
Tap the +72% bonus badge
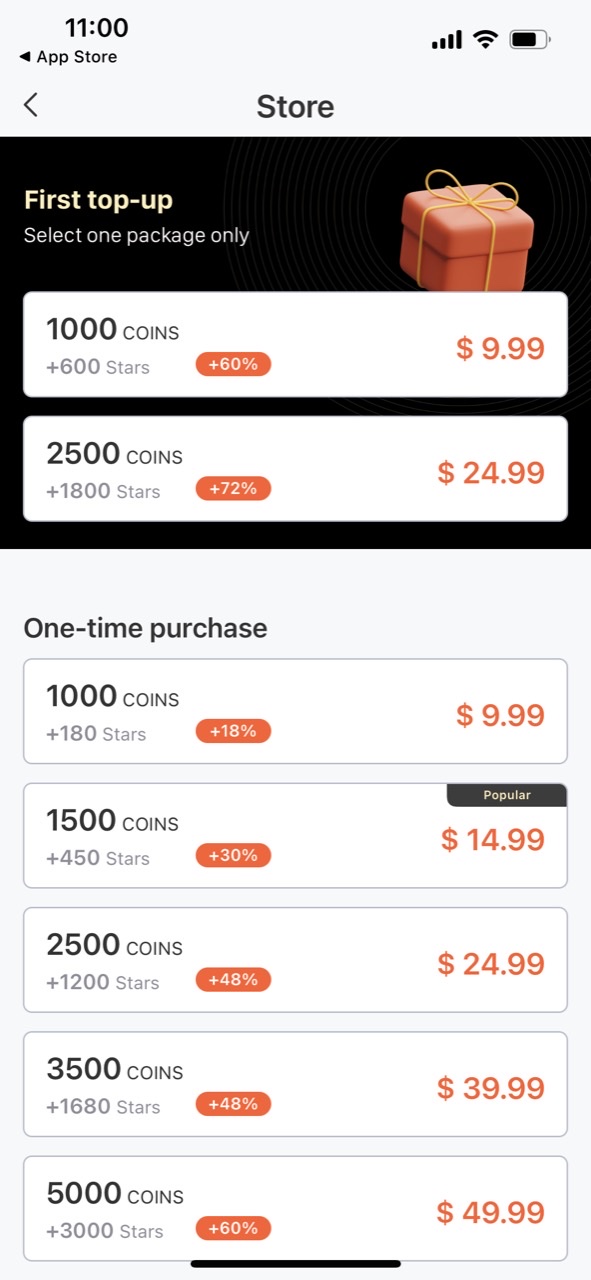[233, 489]
